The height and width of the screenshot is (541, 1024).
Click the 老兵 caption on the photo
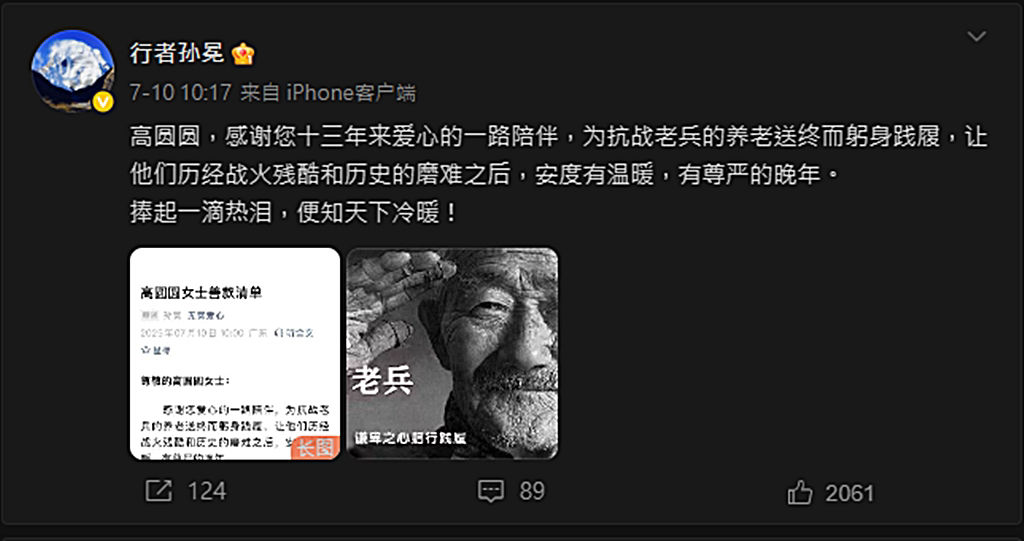(383, 381)
